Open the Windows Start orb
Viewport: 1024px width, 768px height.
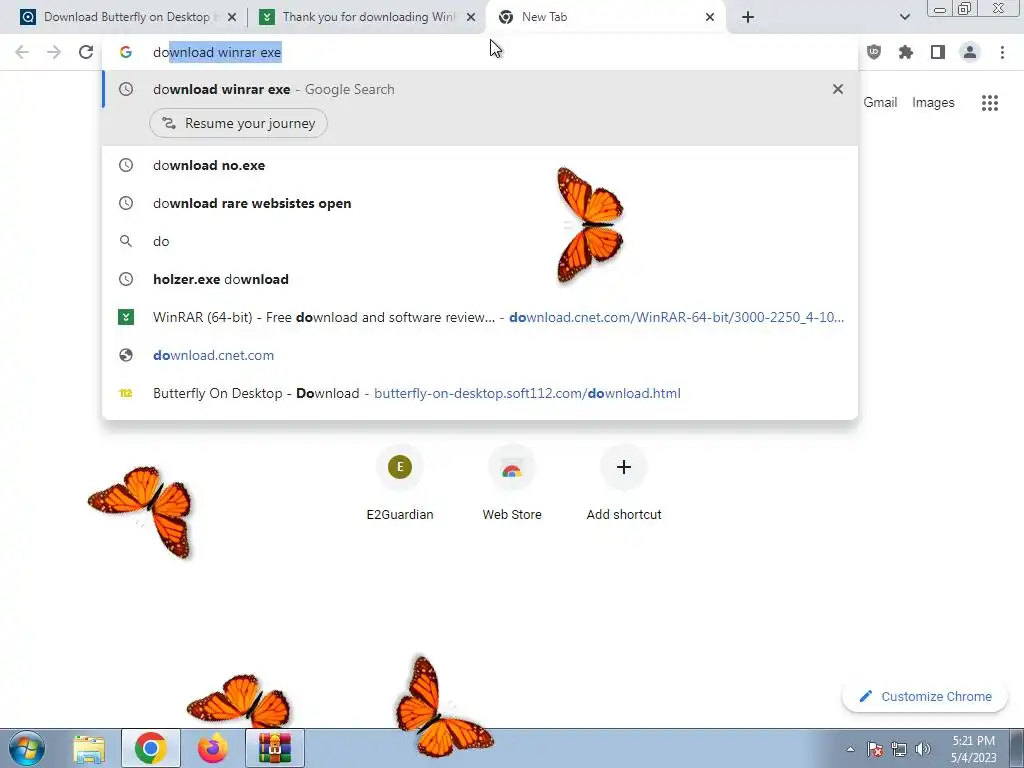coord(27,748)
